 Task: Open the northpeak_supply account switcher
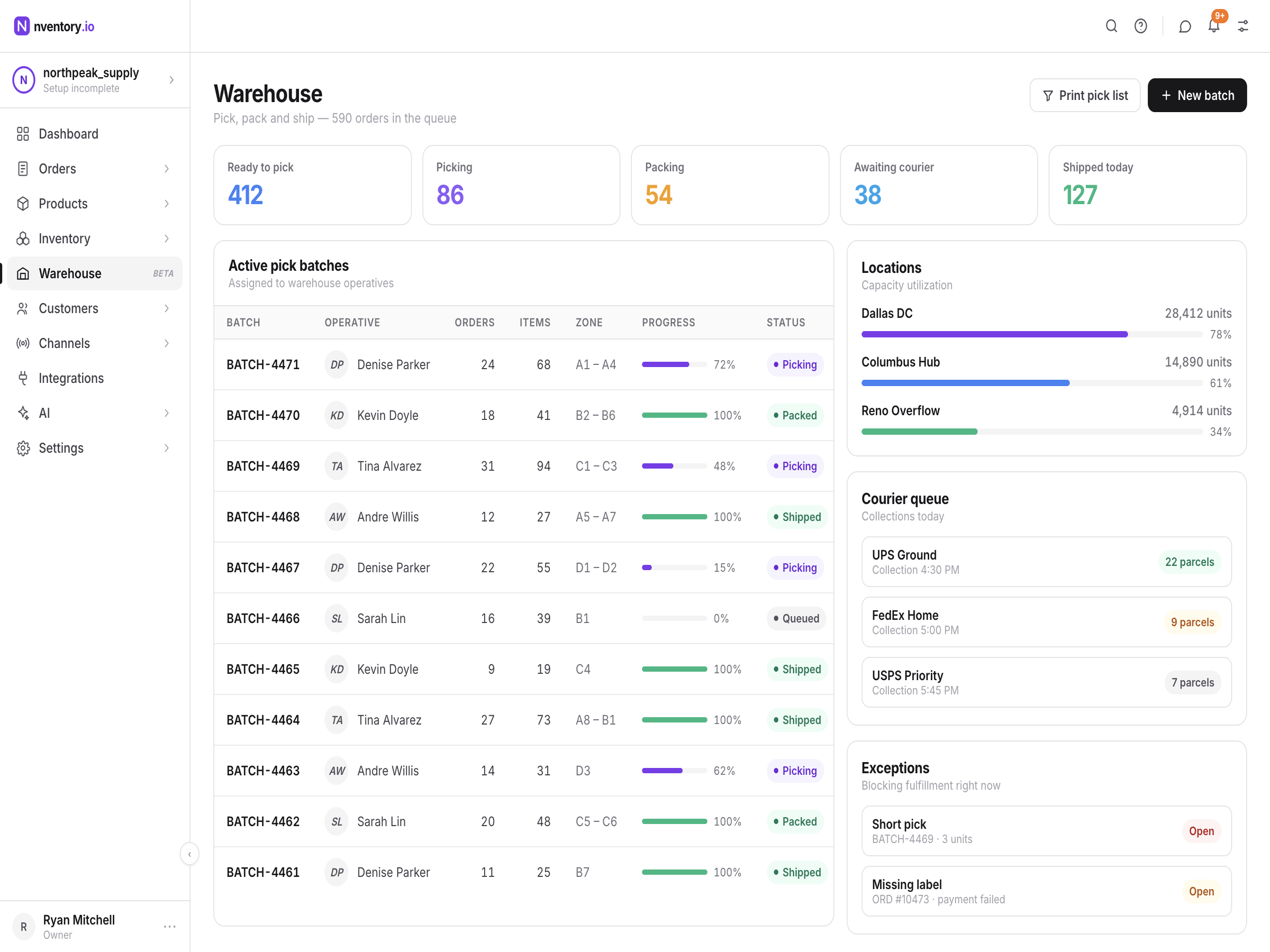pos(95,80)
